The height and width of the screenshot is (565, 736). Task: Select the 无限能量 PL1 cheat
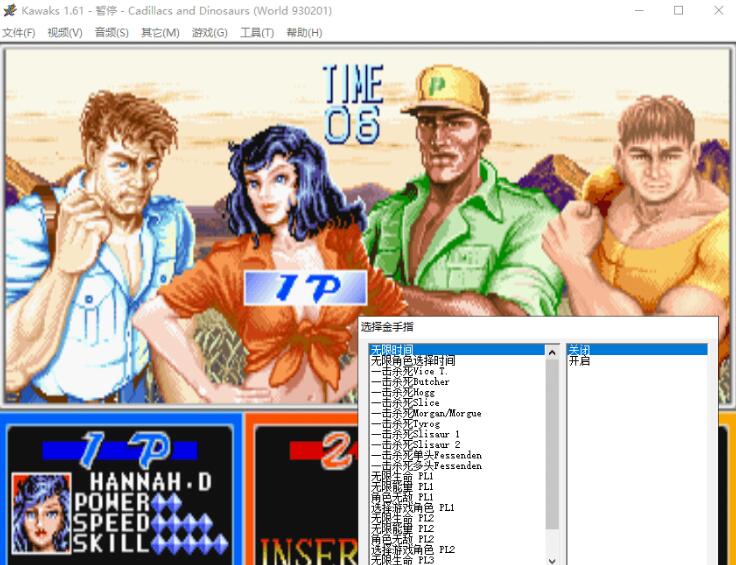pyautogui.click(x=457, y=487)
